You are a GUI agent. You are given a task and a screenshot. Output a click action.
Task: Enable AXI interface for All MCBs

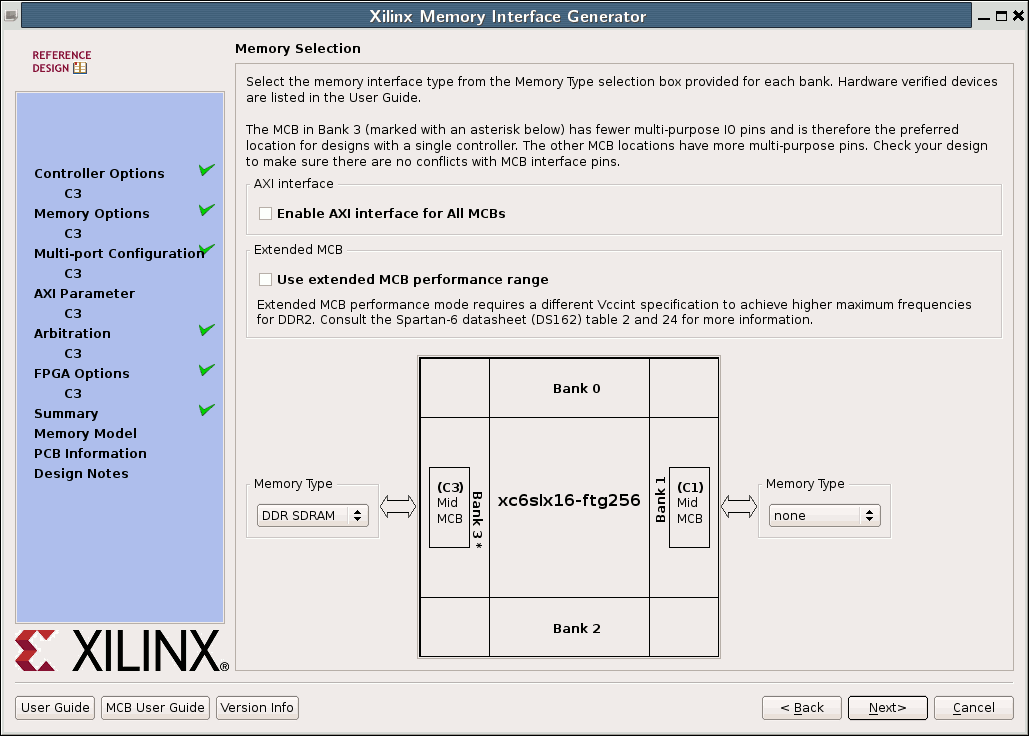pyautogui.click(x=266, y=214)
